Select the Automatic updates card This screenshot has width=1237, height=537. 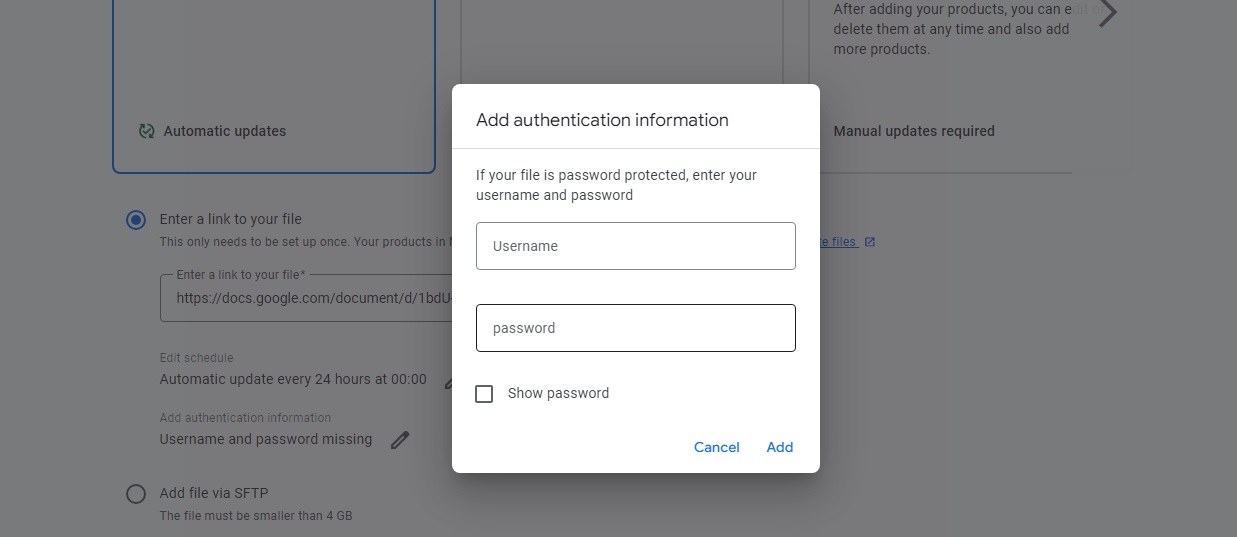tap(274, 85)
